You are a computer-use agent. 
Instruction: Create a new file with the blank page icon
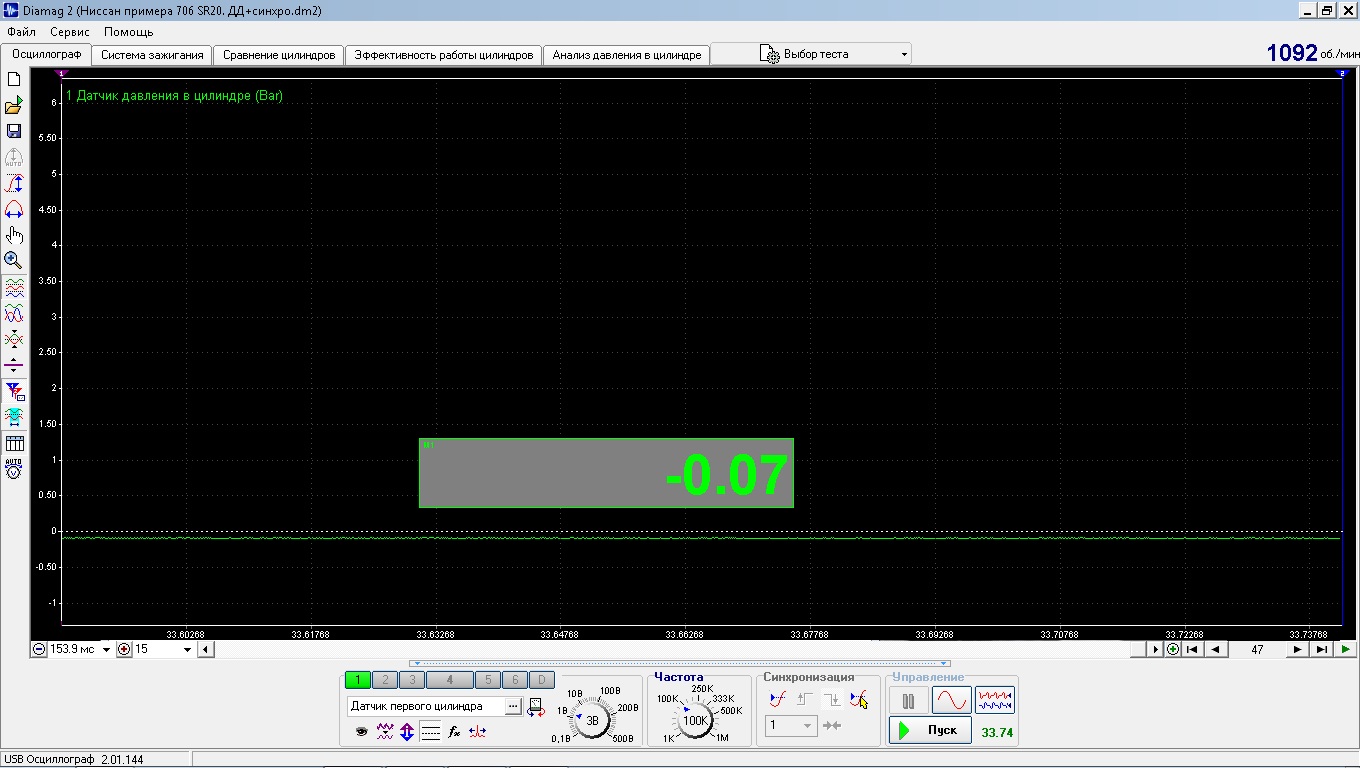[14, 79]
